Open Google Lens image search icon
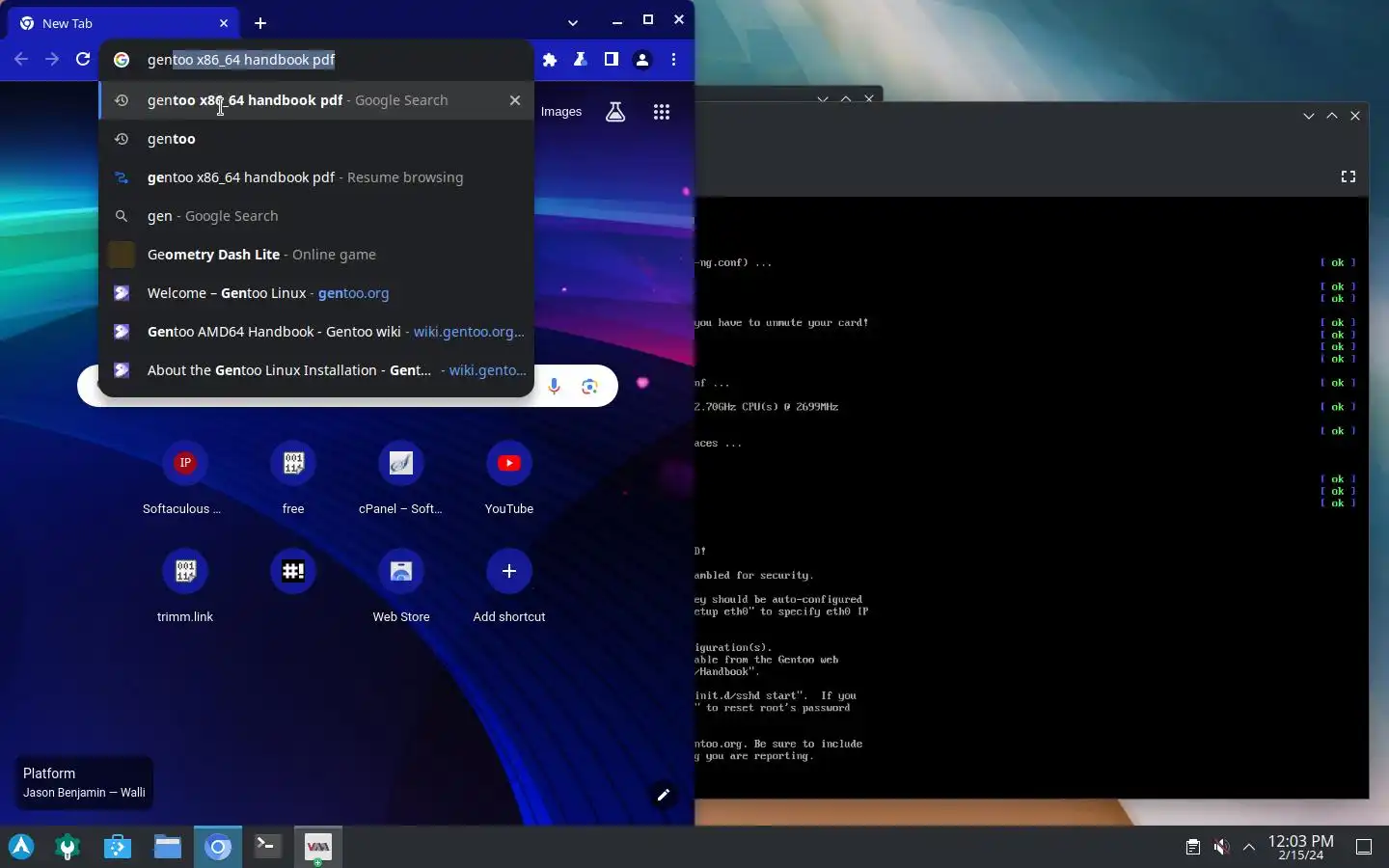The image size is (1389, 868). [590, 387]
